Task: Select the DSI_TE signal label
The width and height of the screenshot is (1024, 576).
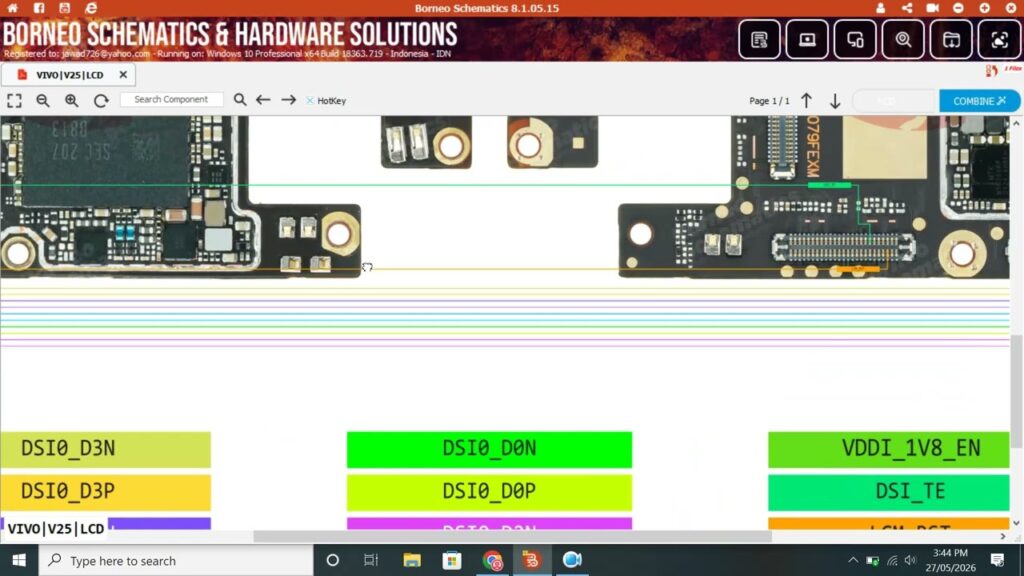Action: click(x=888, y=492)
